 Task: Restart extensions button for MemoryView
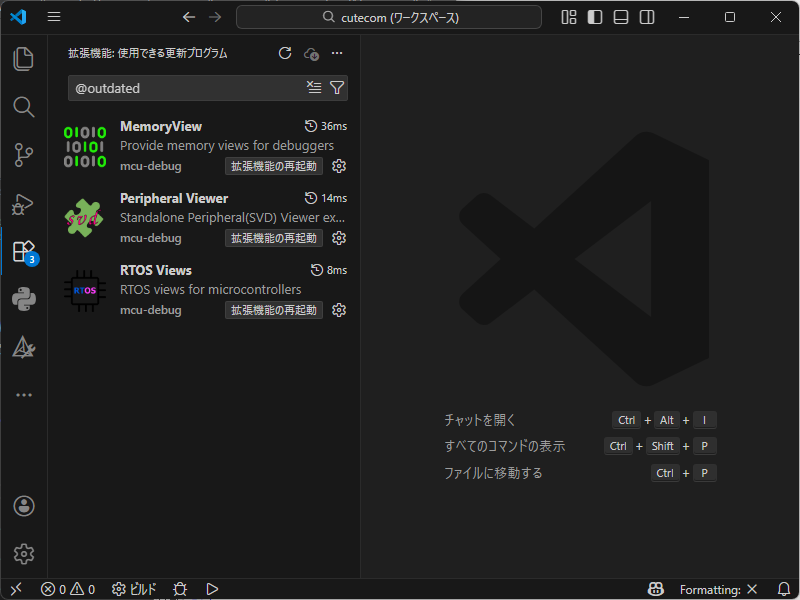coord(274,166)
